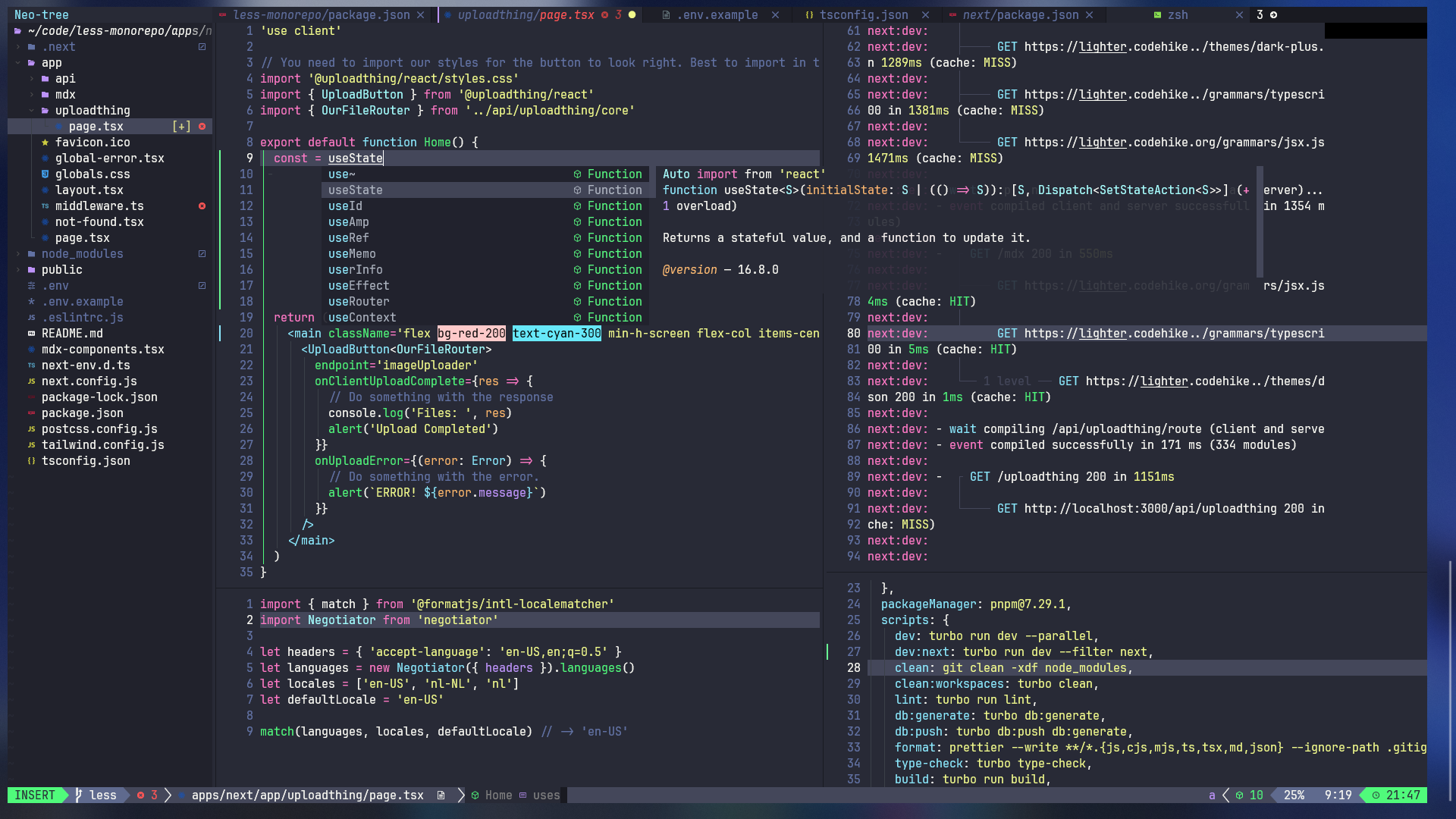This screenshot has height=819, width=1456.
Task: Click the Home breadcrumb in the statusline
Action: click(498, 795)
